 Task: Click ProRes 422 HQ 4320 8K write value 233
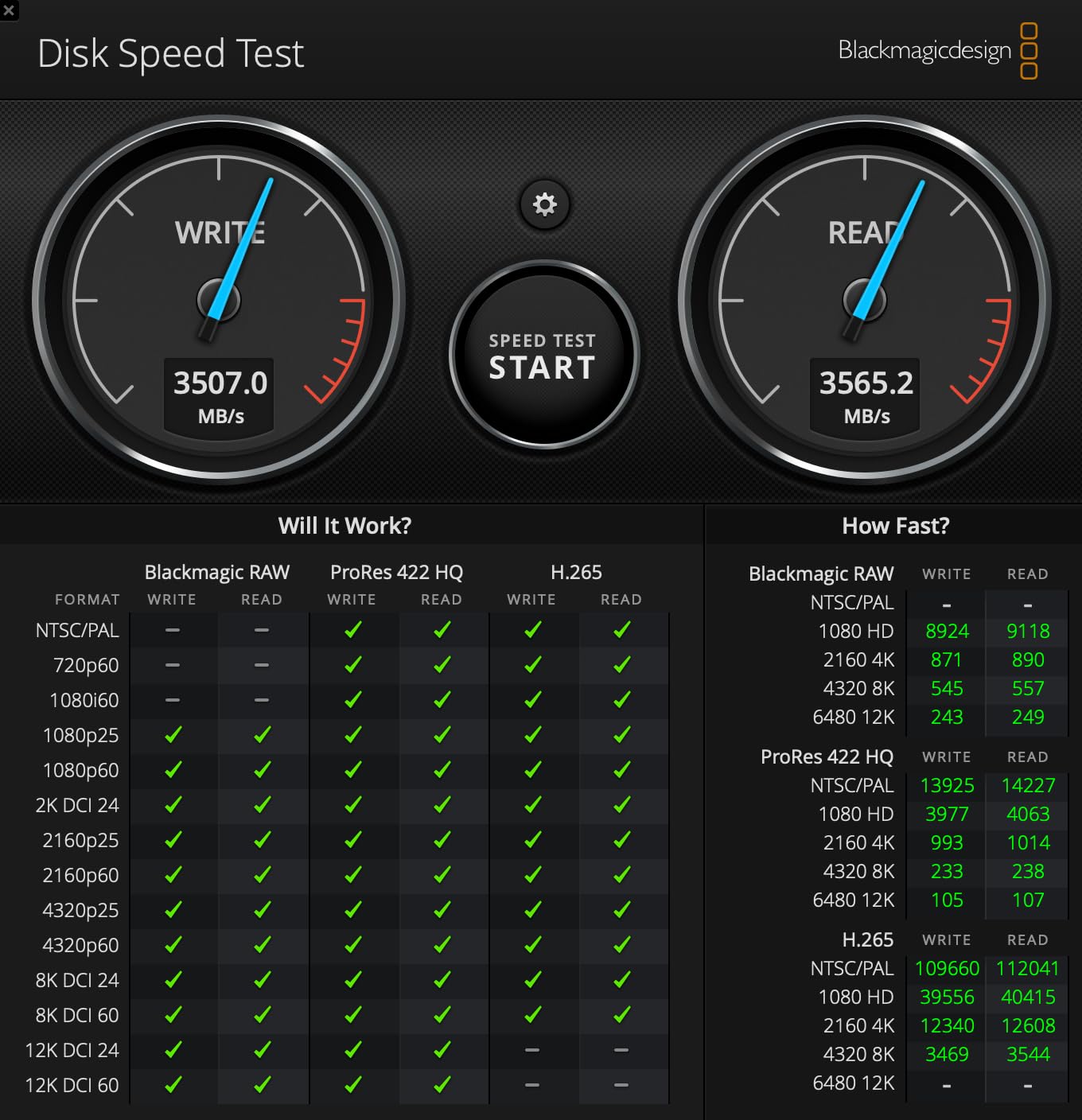point(947,872)
